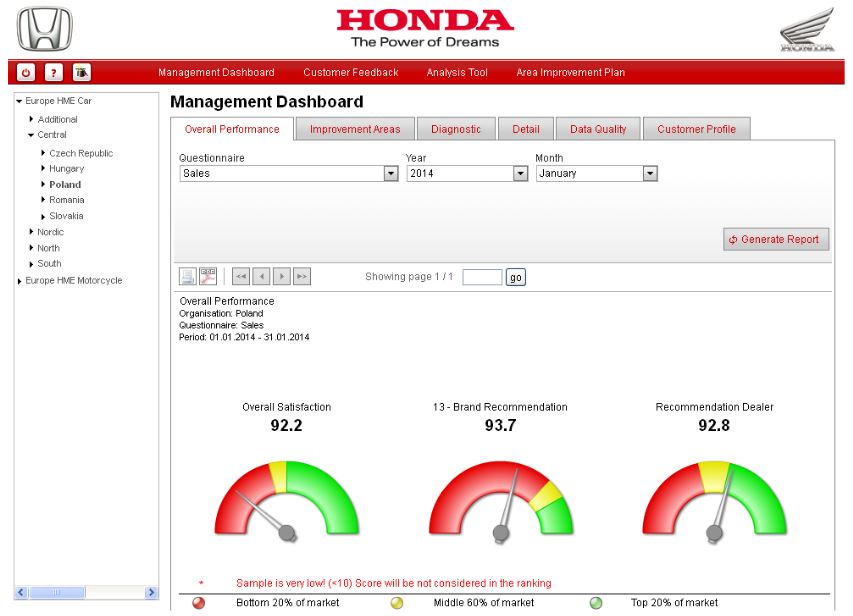Click the 'Showing page 1 / 1' text
This screenshot has height=616, width=853.
(x=409, y=276)
